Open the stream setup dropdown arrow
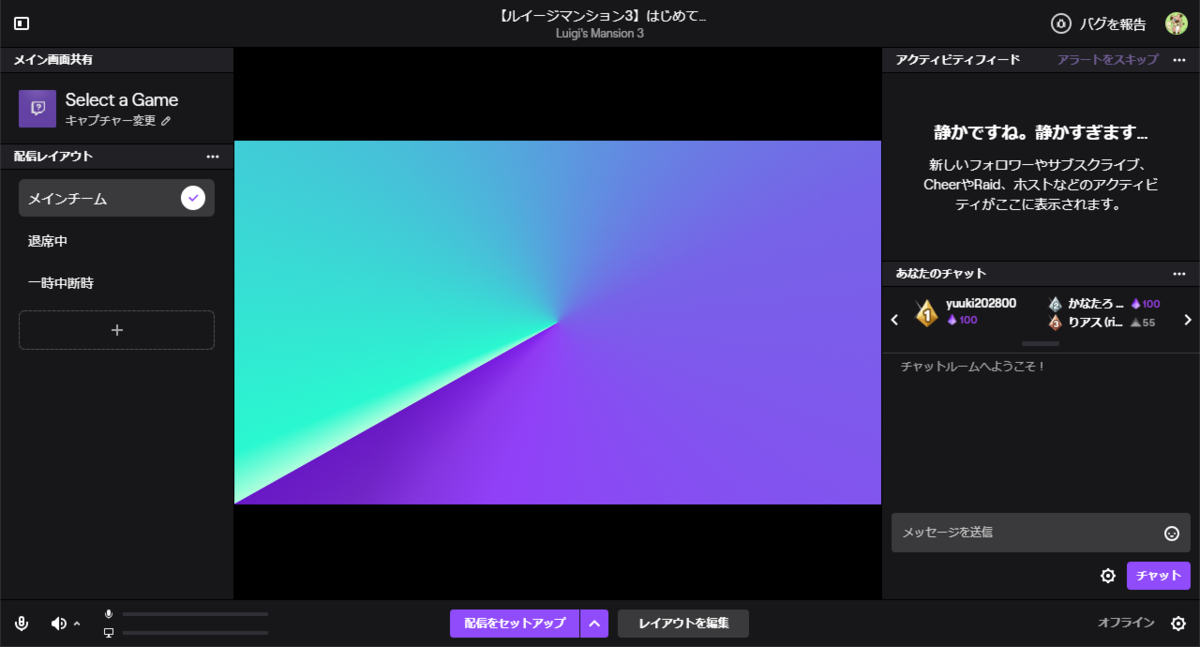1200x647 pixels. click(594, 622)
